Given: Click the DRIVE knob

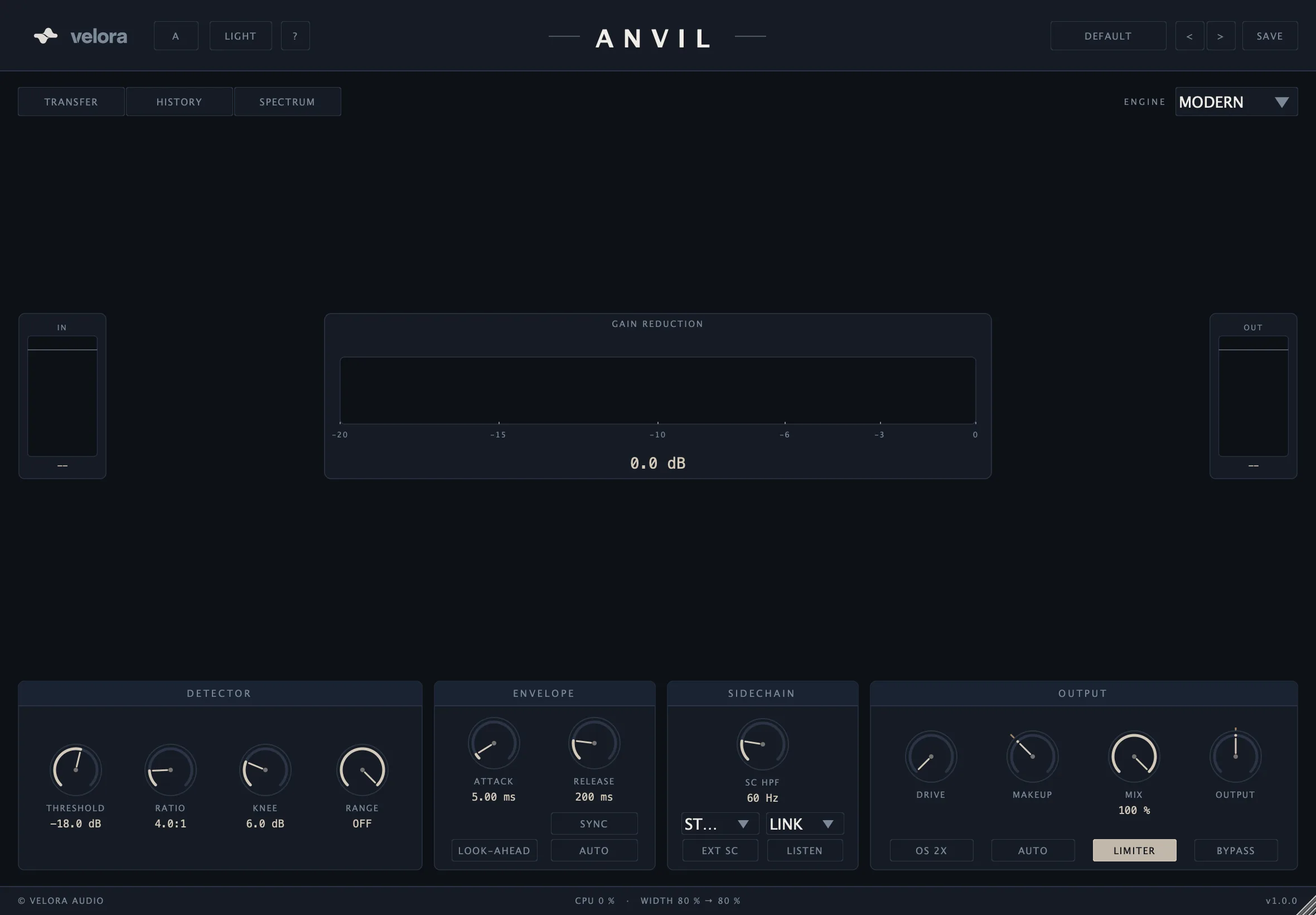Looking at the screenshot, I should pos(931,756).
